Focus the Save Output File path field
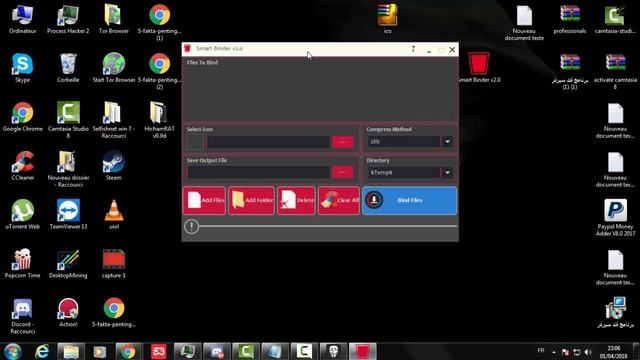Viewport: 640px width, 360px height. pyautogui.click(x=258, y=172)
